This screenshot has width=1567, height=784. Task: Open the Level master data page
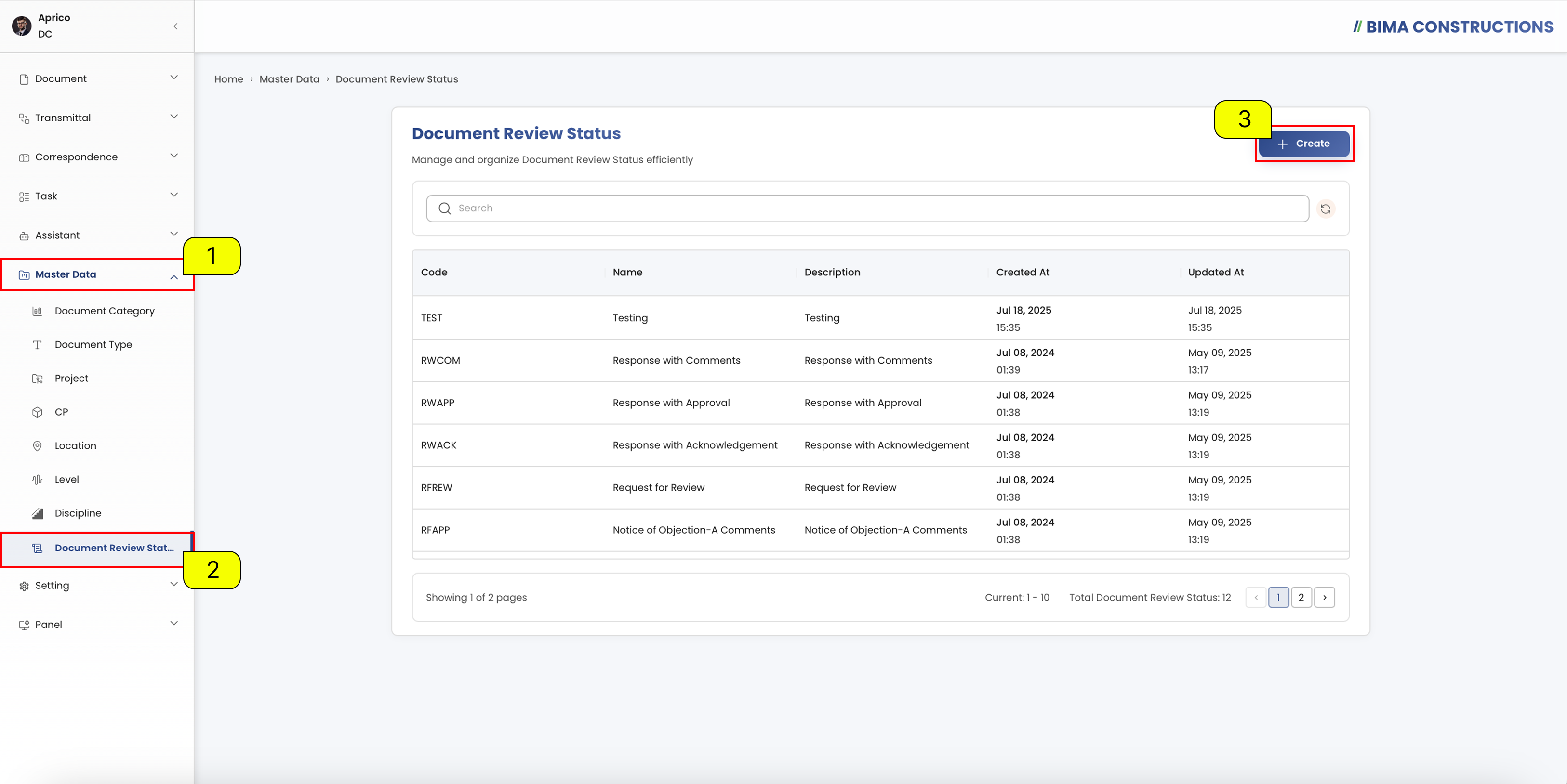(67, 480)
